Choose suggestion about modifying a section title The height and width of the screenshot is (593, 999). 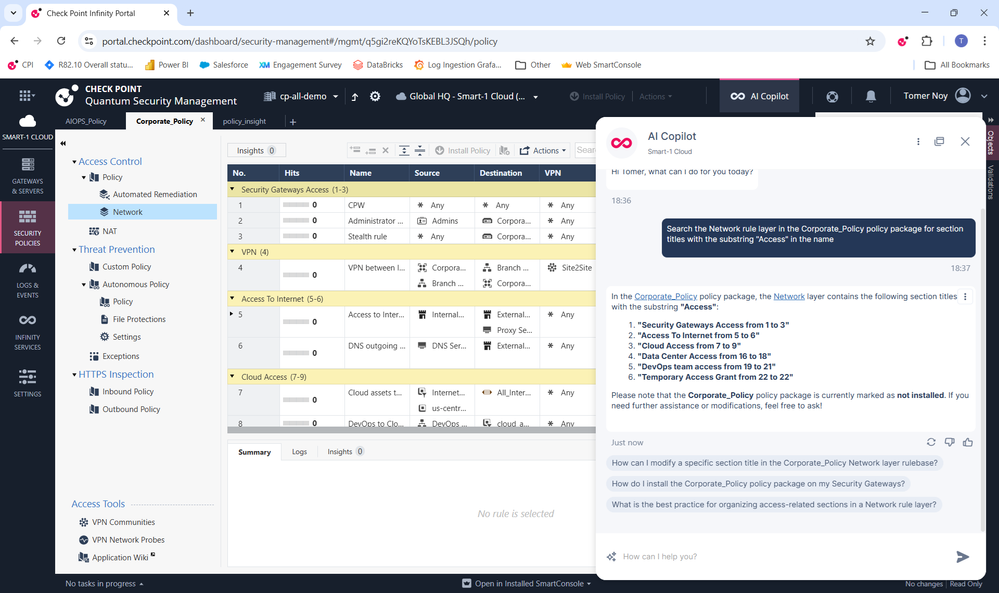coord(775,463)
